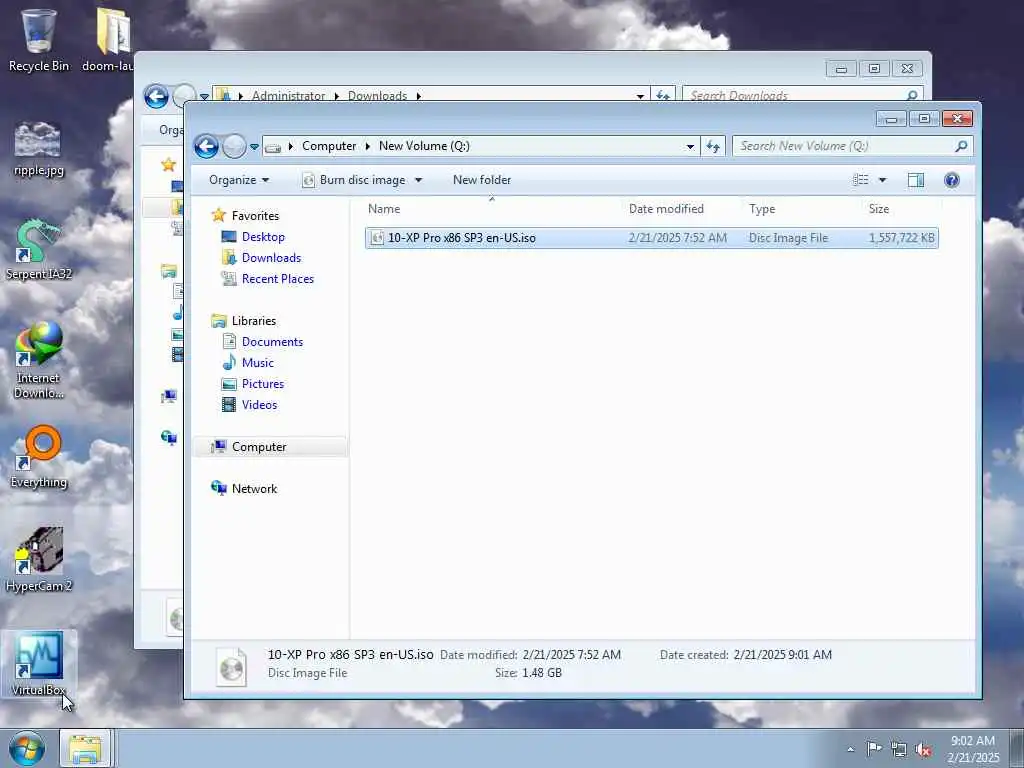Click the 1,557,722 KB size cell

coord(901,238)
